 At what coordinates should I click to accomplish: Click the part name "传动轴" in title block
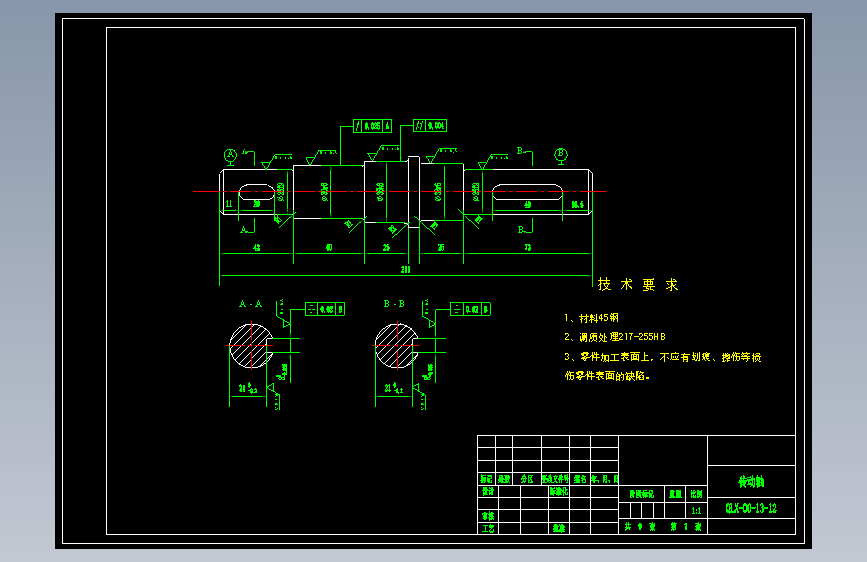tap(751, 482)
